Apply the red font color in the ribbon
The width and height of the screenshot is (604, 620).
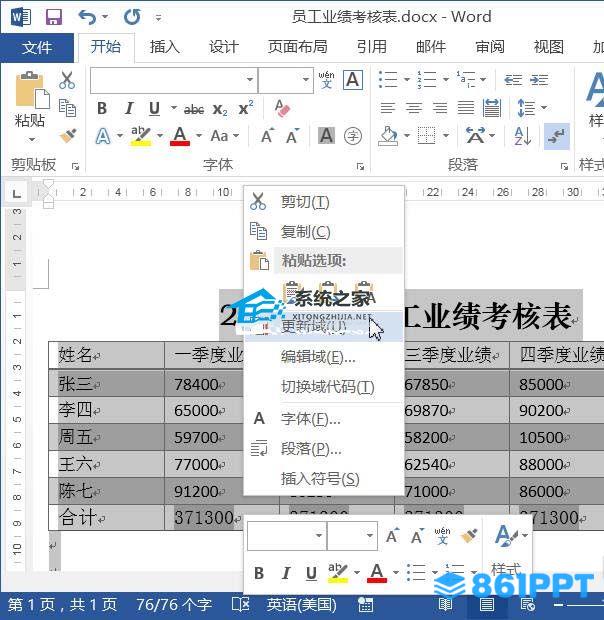point(180,136)
